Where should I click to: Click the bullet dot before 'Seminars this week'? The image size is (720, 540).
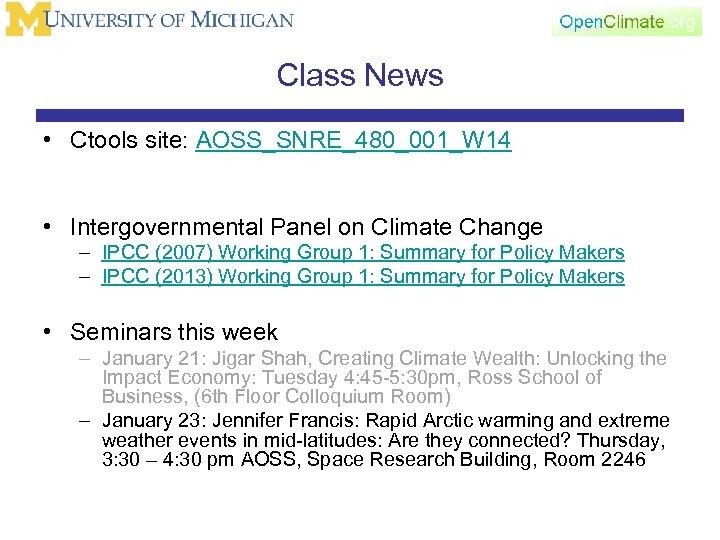tap(48, 332)
